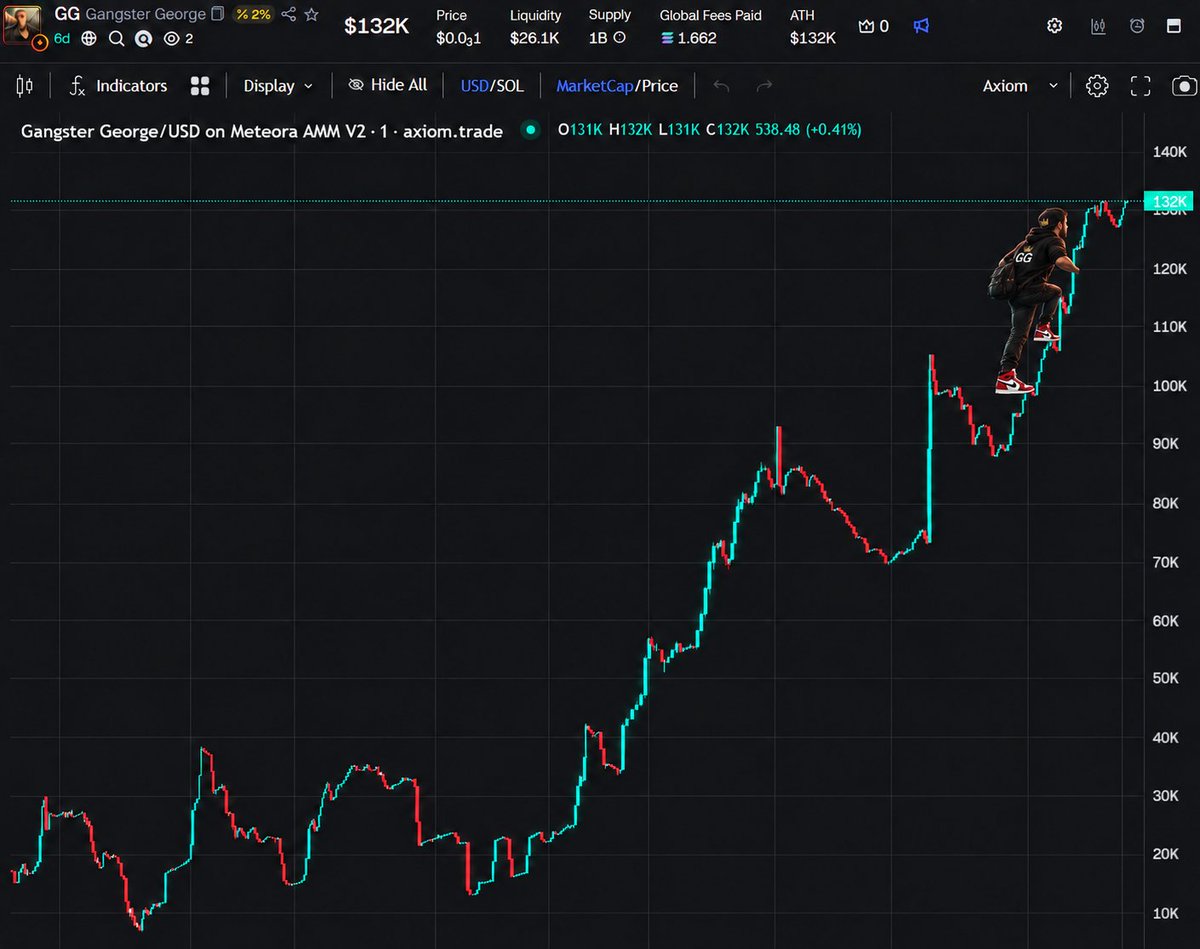This screenshot has width=1200, height=949.
Task: Expand the Axiom data source dropdown
Action: click(1020, 86)
